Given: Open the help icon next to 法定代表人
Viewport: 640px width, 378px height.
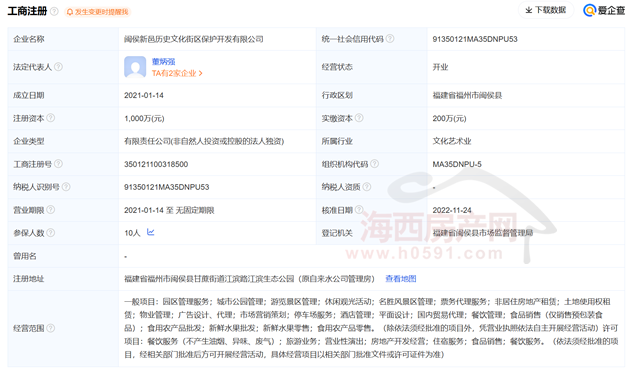Looking at the screenshot, I should [58, 67].
